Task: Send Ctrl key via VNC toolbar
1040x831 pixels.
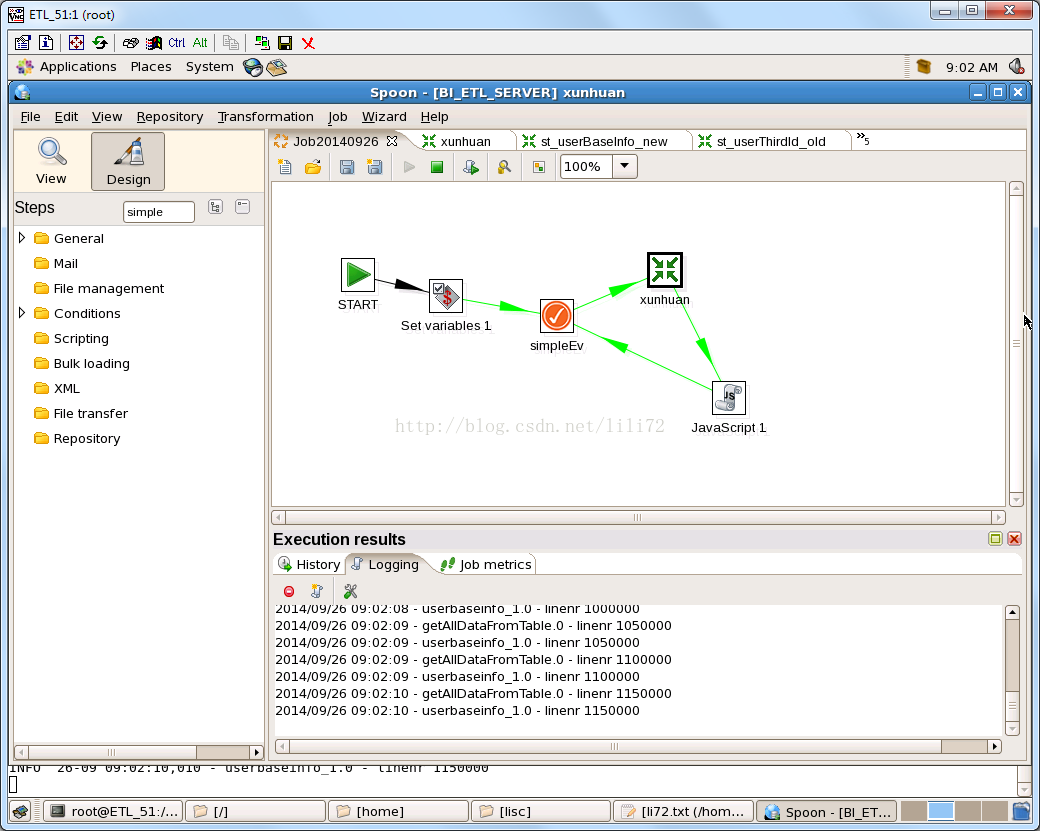Action: [x=176, y=43]
